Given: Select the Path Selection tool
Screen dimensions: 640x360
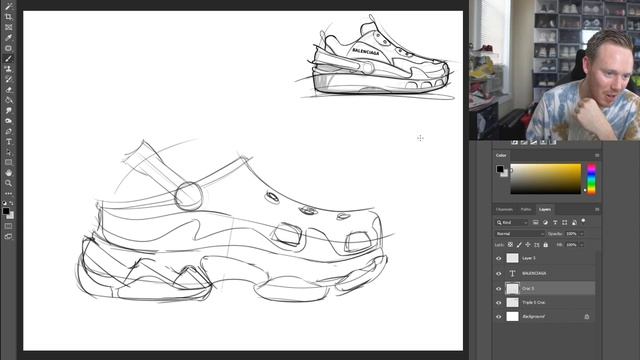Looking at the screenshot, I should [x=8, y=152].
